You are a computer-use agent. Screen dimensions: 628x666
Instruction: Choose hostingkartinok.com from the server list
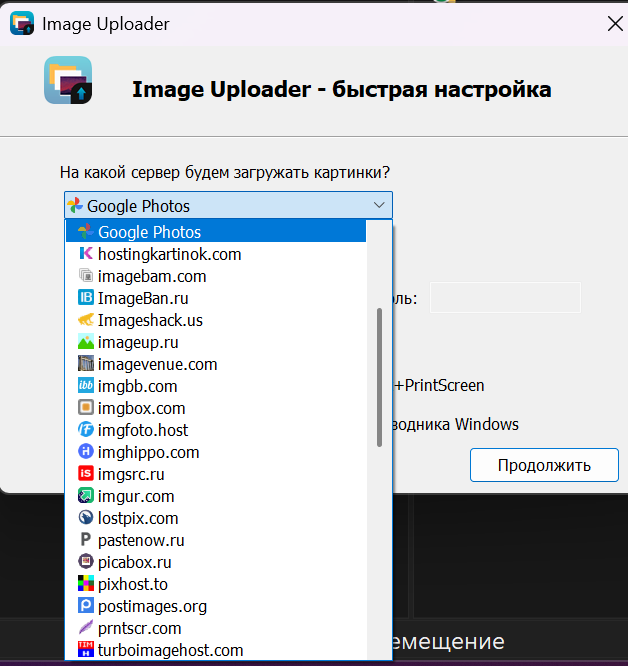pos(216,254)
